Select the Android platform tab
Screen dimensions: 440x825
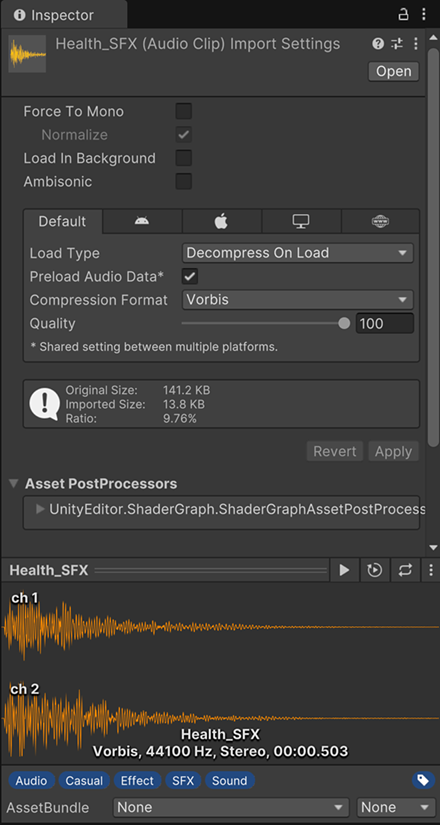point(142,222)
